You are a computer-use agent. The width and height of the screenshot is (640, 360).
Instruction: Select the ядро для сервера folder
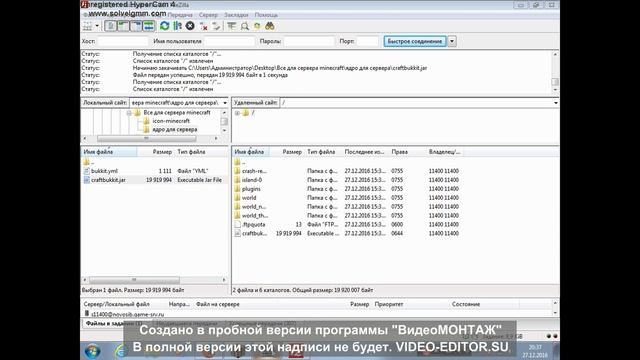click(x=175, y=130)
